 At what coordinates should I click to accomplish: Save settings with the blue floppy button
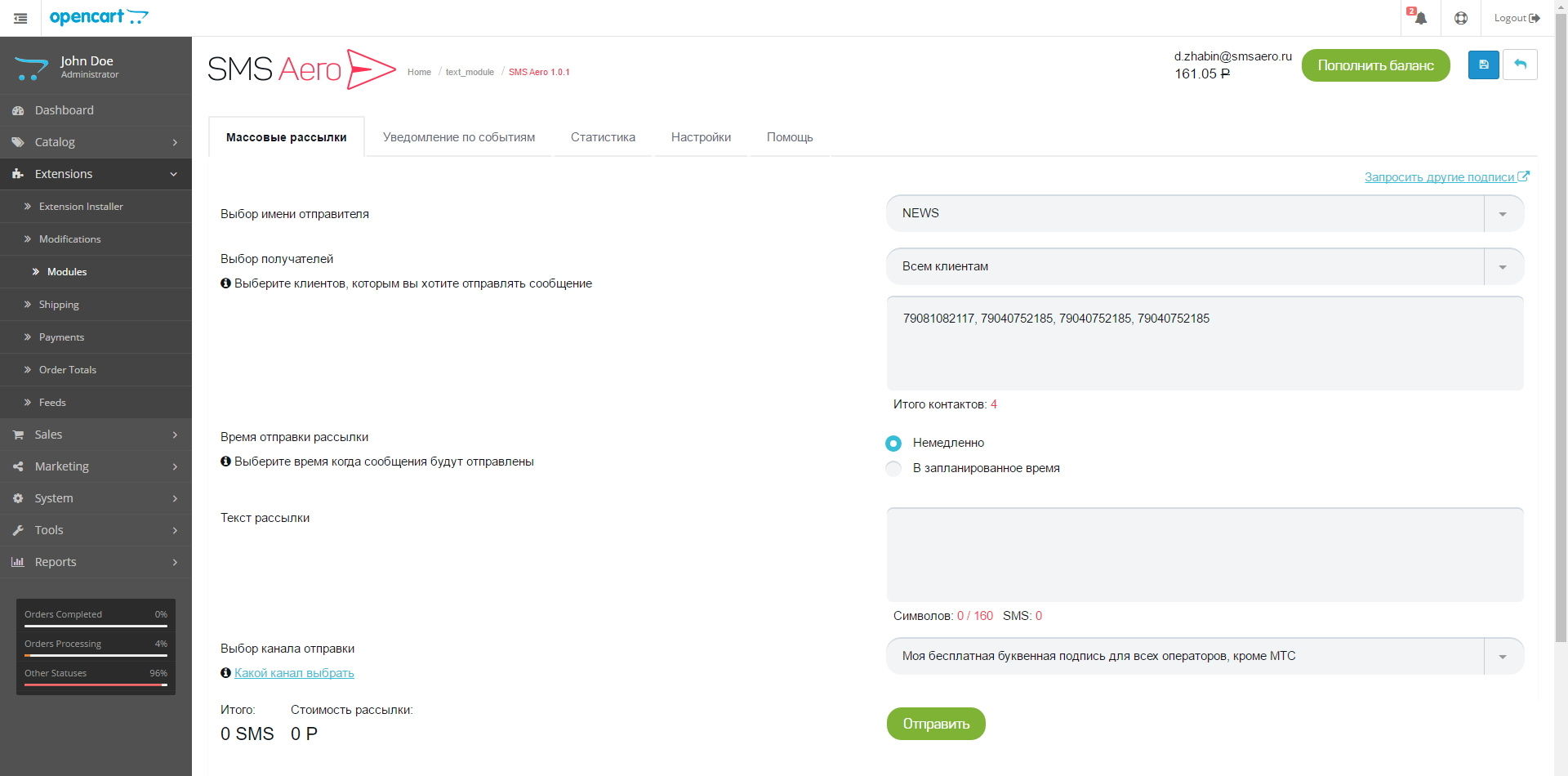click(1484, 65)
